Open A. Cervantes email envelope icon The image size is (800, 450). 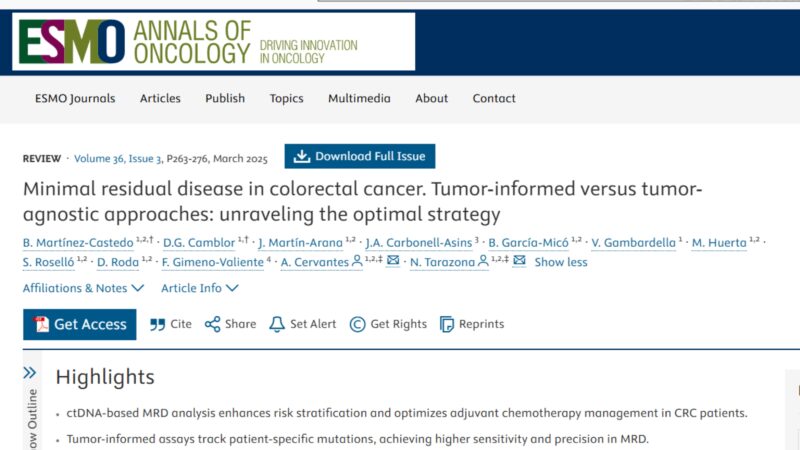393,260
